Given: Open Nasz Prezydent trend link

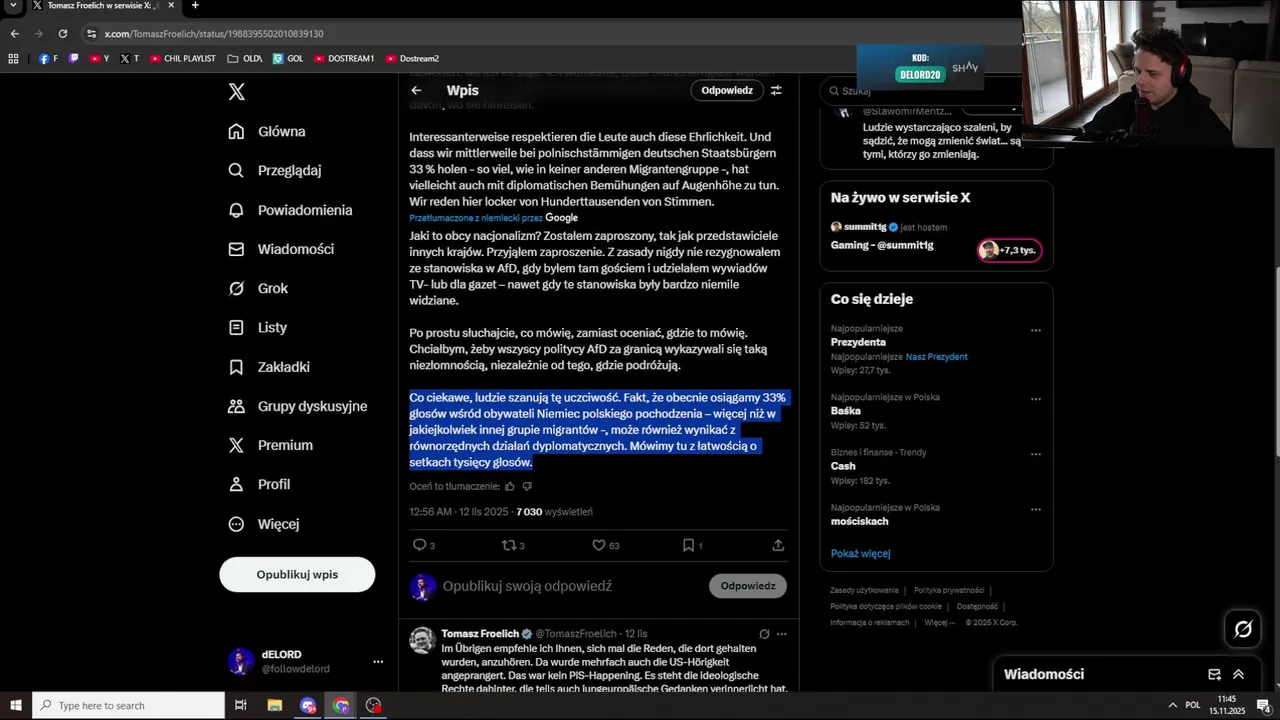Looking at the screenshot, I should [936, 357].
